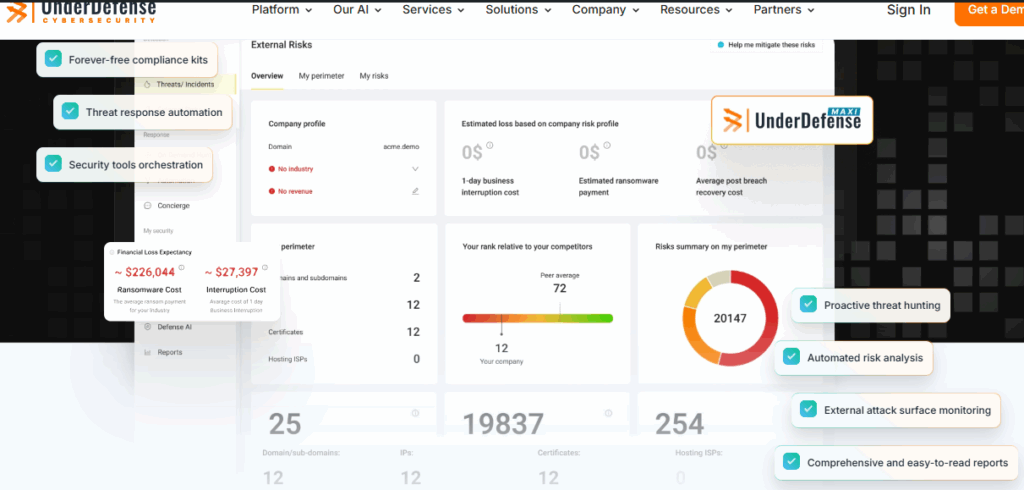1024x490 pixels.
Task: Click info icon by estimated ransomware payment 0$
Action: pyautogui.click(x=607, y=145)
